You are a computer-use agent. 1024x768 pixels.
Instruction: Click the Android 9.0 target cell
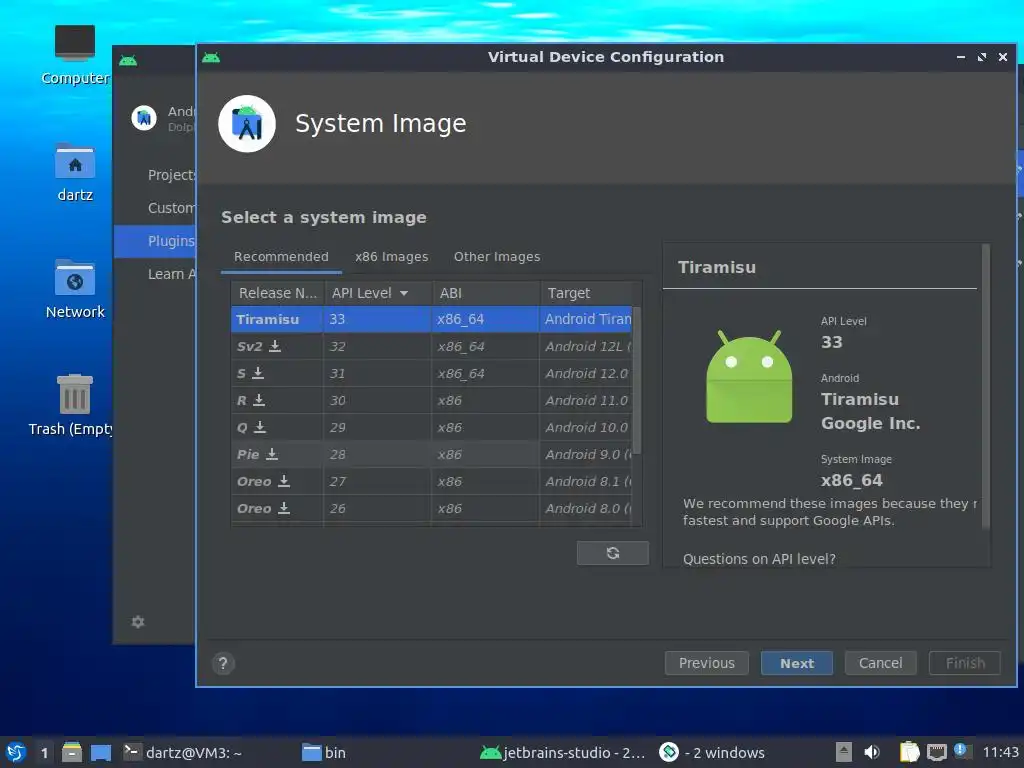586,454
